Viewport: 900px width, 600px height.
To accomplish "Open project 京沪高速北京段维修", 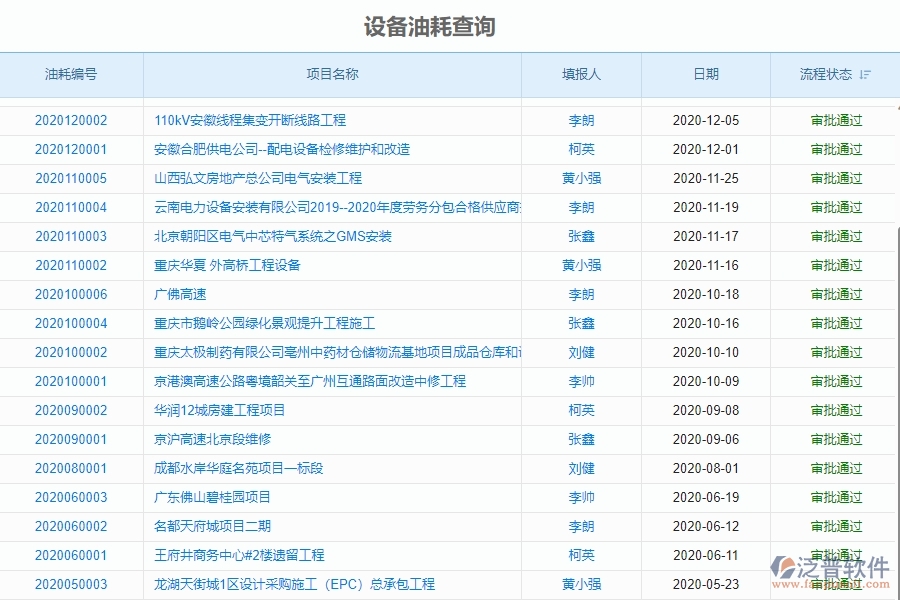I will [x=204, y=439].
